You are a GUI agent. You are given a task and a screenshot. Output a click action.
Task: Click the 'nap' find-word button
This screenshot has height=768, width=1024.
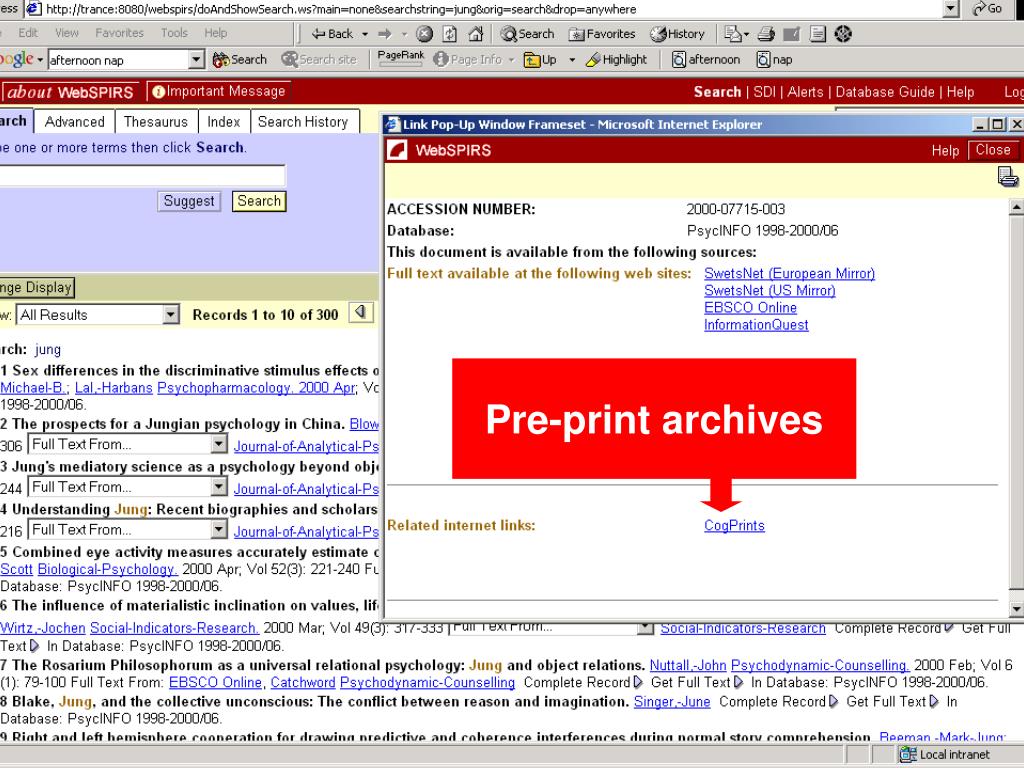pos(775,59)
